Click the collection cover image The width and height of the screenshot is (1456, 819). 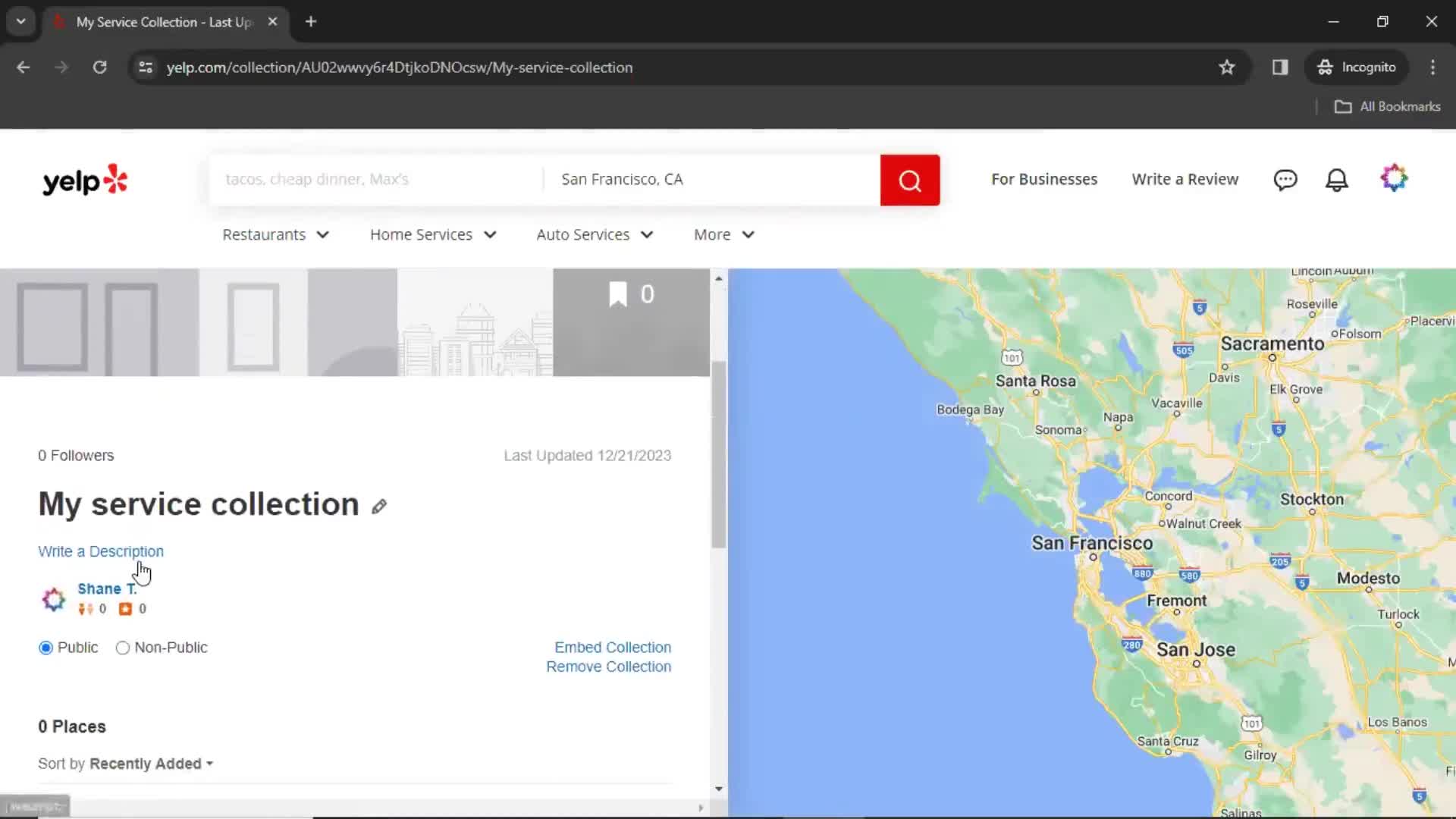point(355,322)
